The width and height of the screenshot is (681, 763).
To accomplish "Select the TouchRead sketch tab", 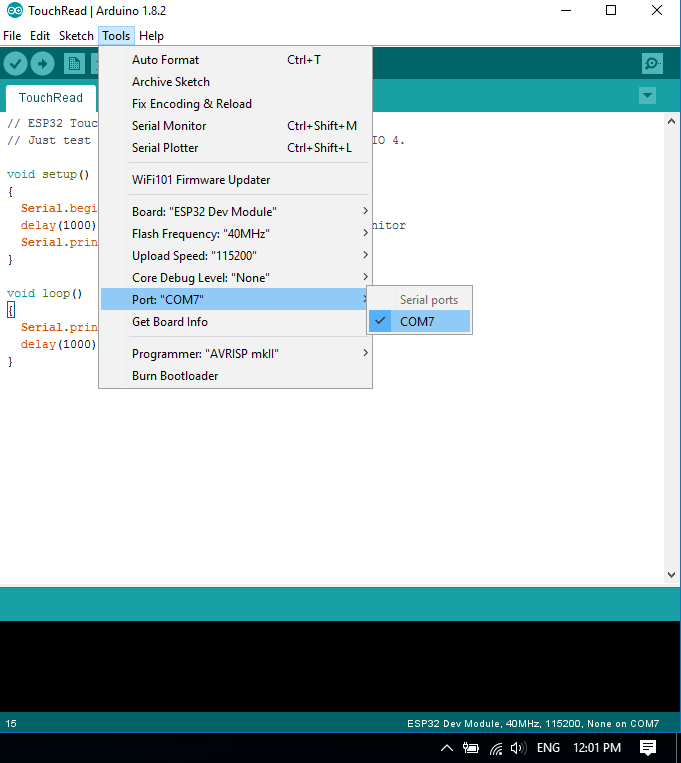I will point(51,98).
